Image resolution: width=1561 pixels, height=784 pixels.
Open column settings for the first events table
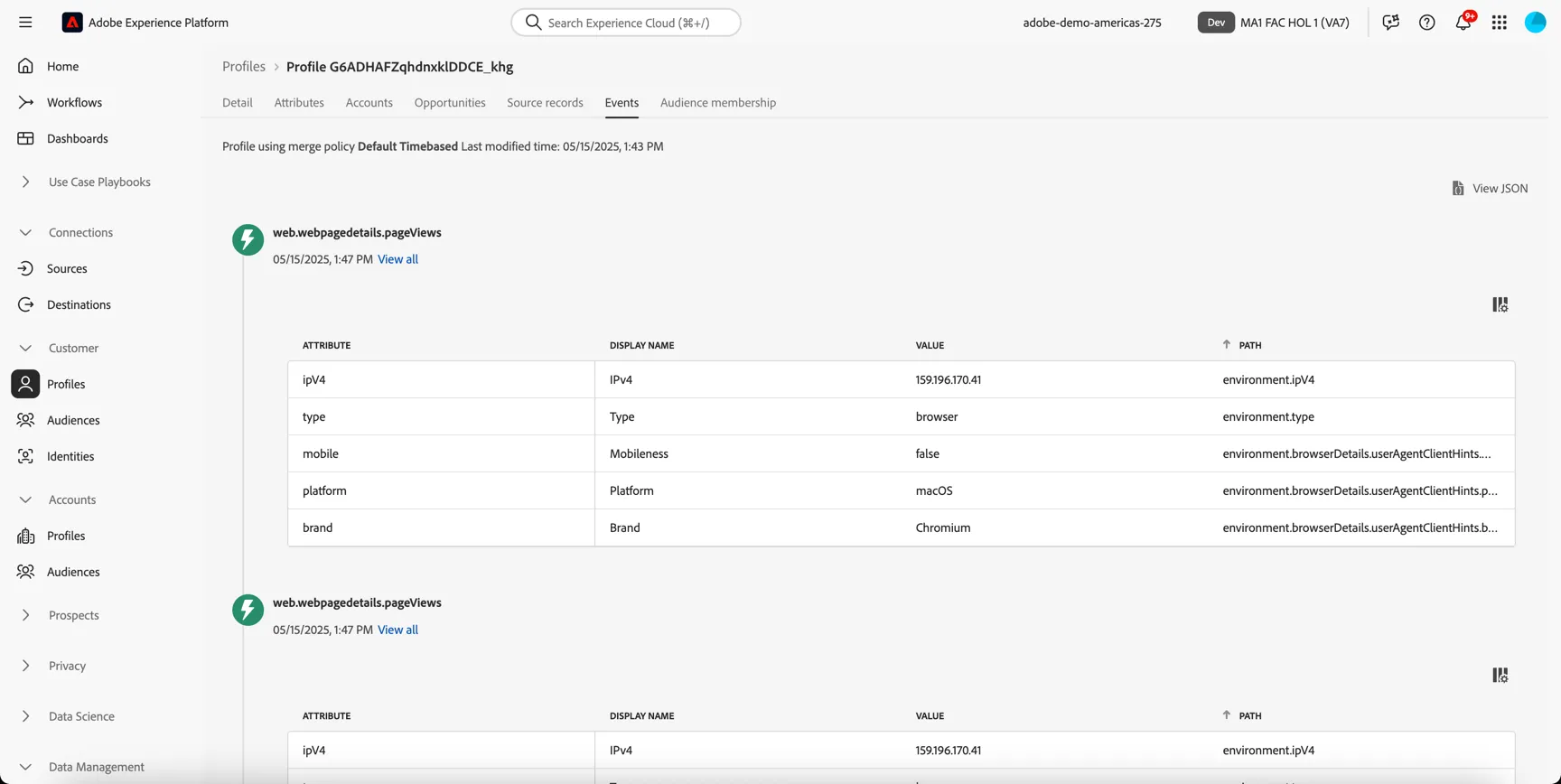click(x=1500, y=305)
